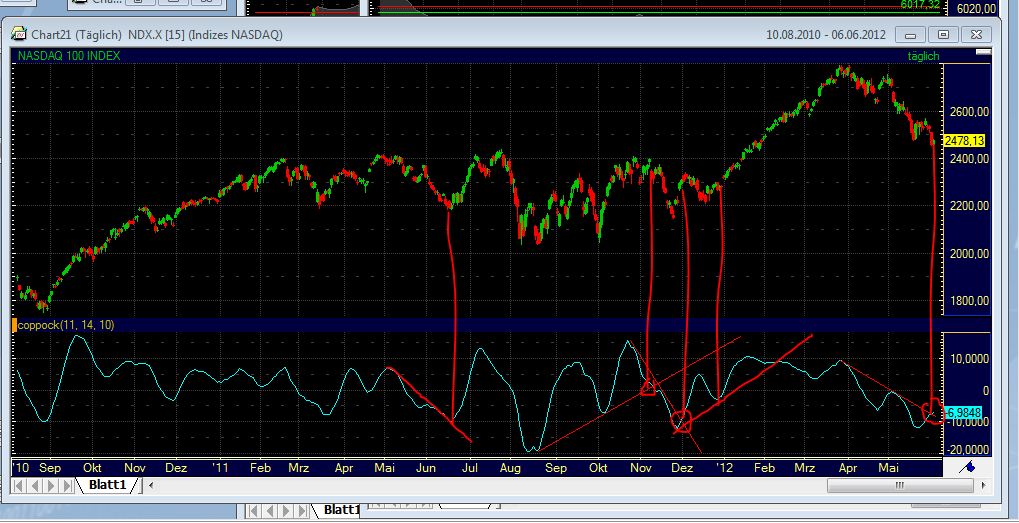The width and height of the screenshot is (1019, 523).
Task: Click the horizontal scrollbar thumb in Chart21
Action: (900, 485)
